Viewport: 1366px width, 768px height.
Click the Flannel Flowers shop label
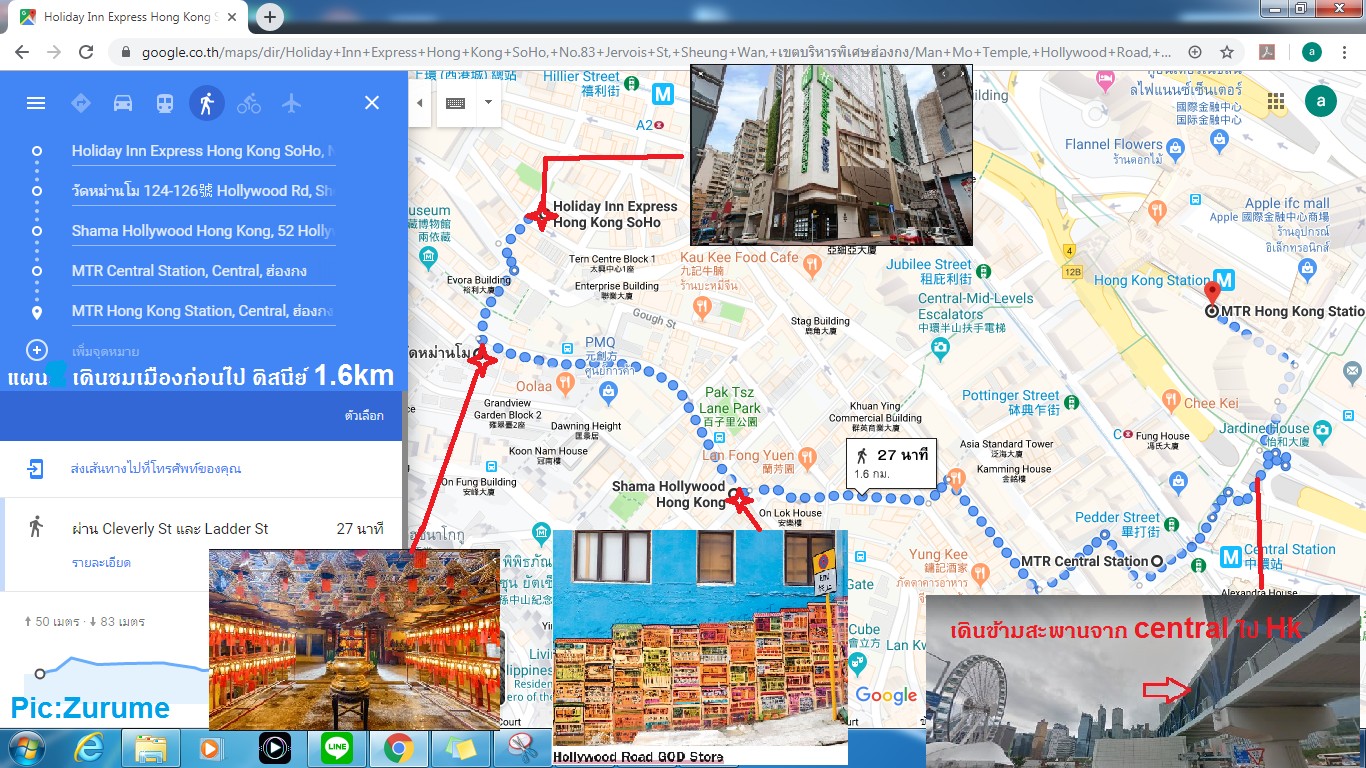tap(1115, 145)
